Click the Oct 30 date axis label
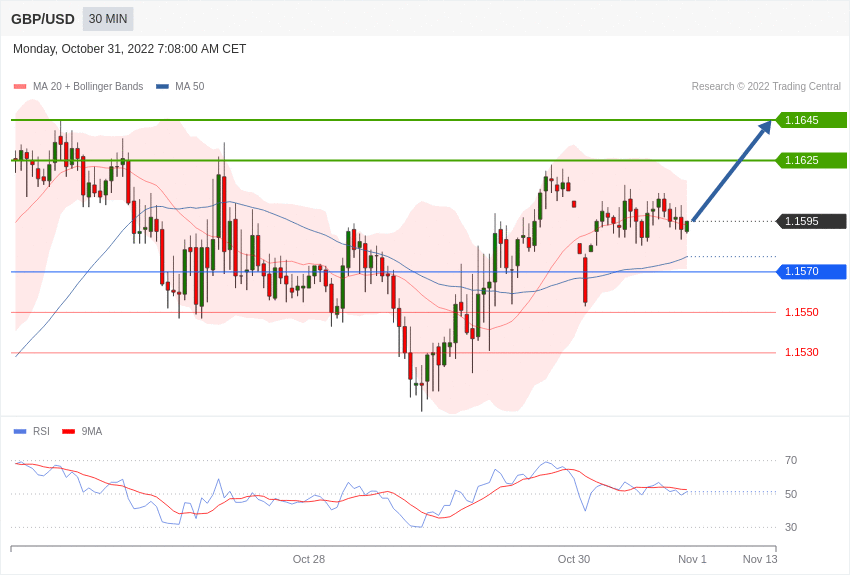The height and width of the screenshot is (576, 850). click(x=574, y=559)
